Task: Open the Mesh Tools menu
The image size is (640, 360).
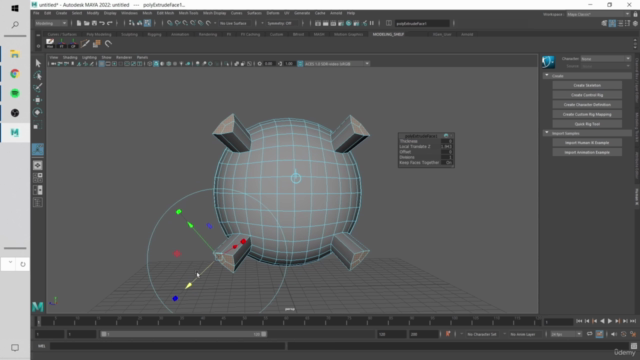Action: click(x=188, y=13)
